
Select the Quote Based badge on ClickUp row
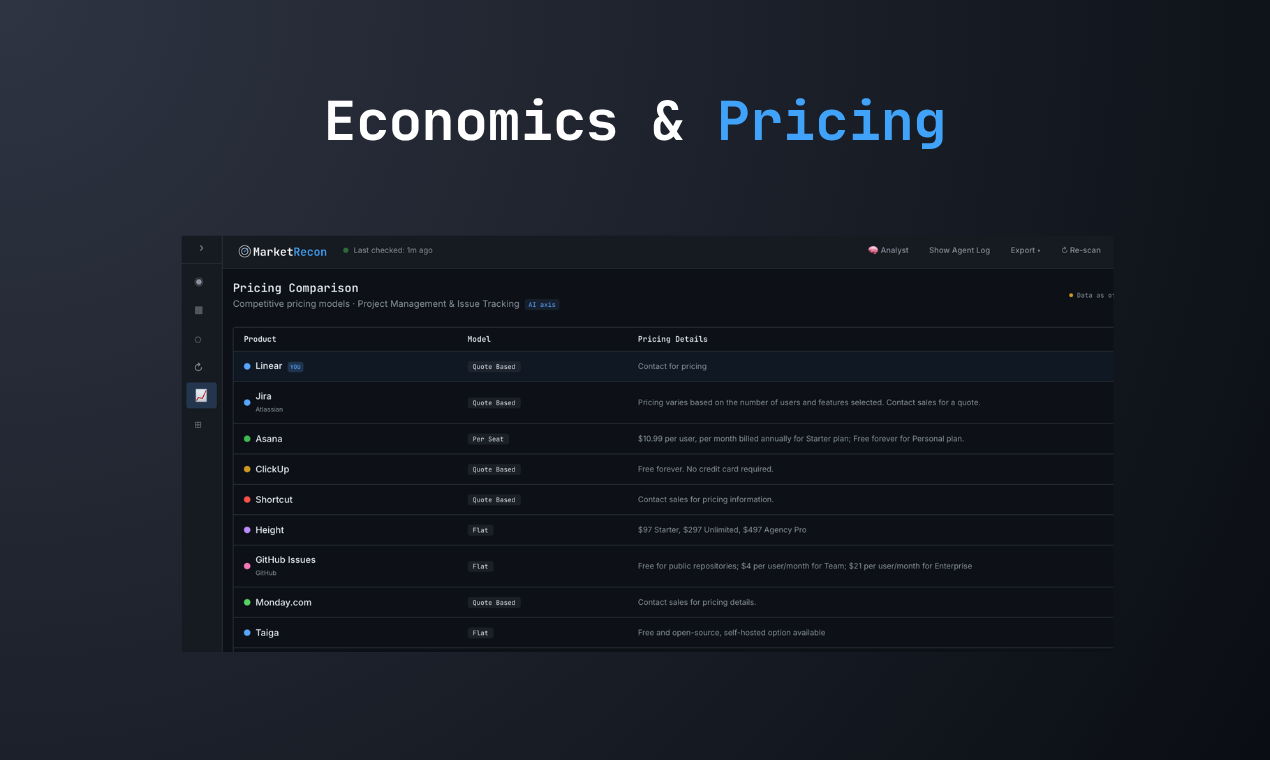(x=494, y=469)
